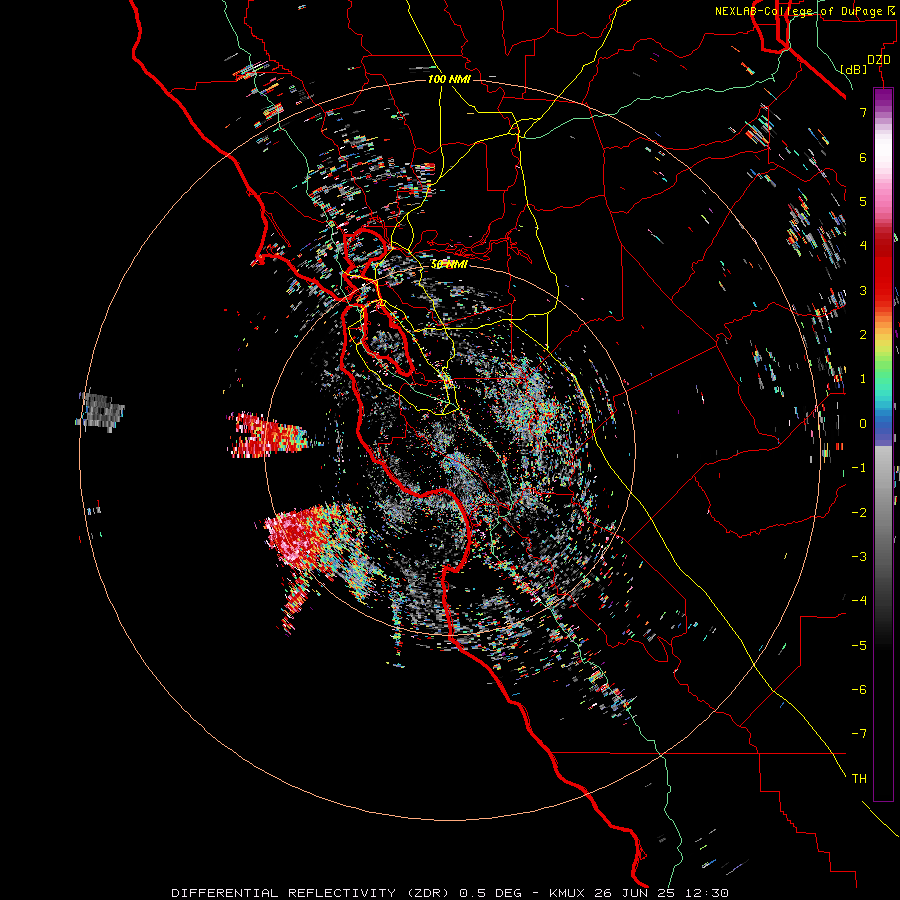The image size is (900, 900).
Task: Click the -3 value on the scale
Action: [x=859, y=557]
